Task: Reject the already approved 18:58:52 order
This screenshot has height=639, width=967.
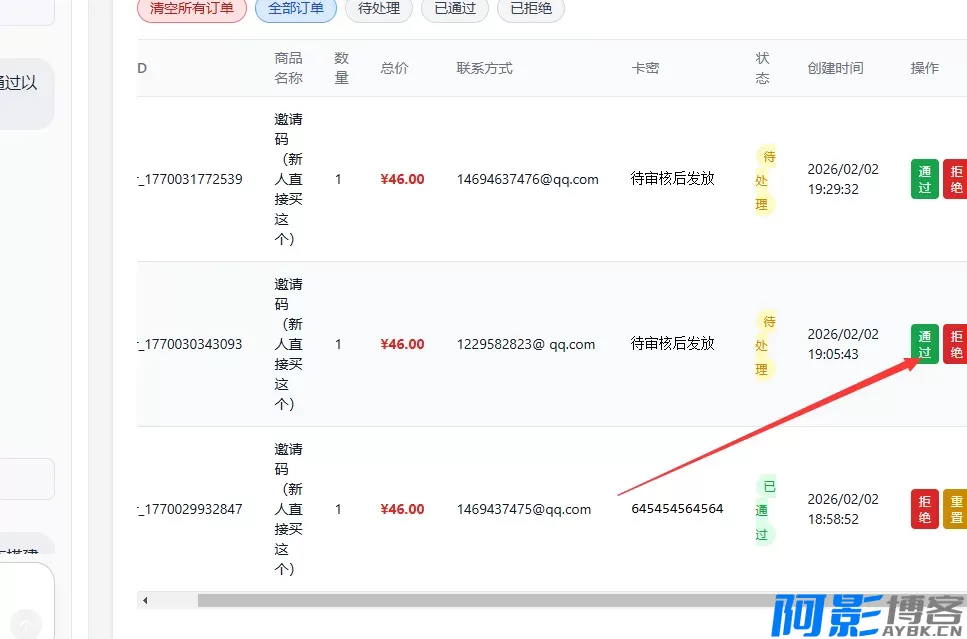Action: 924,509
